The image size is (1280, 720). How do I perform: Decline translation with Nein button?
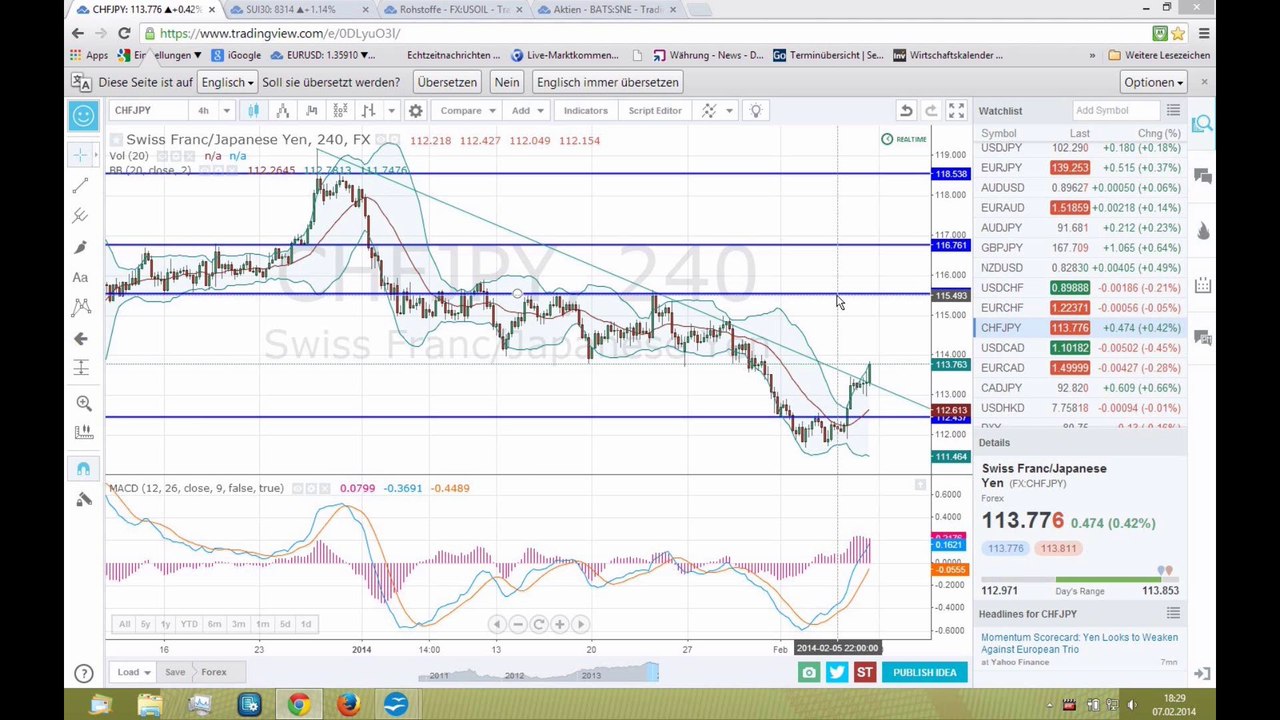[507, 82]
